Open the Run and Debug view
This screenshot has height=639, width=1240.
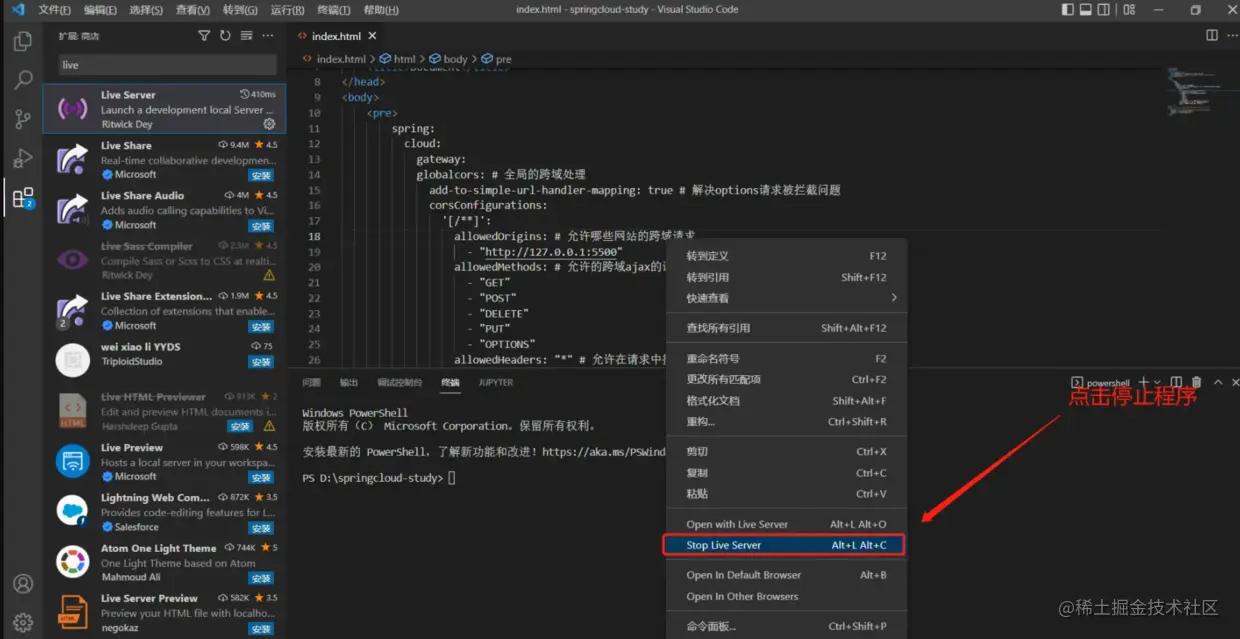click(x=22, y=158)
